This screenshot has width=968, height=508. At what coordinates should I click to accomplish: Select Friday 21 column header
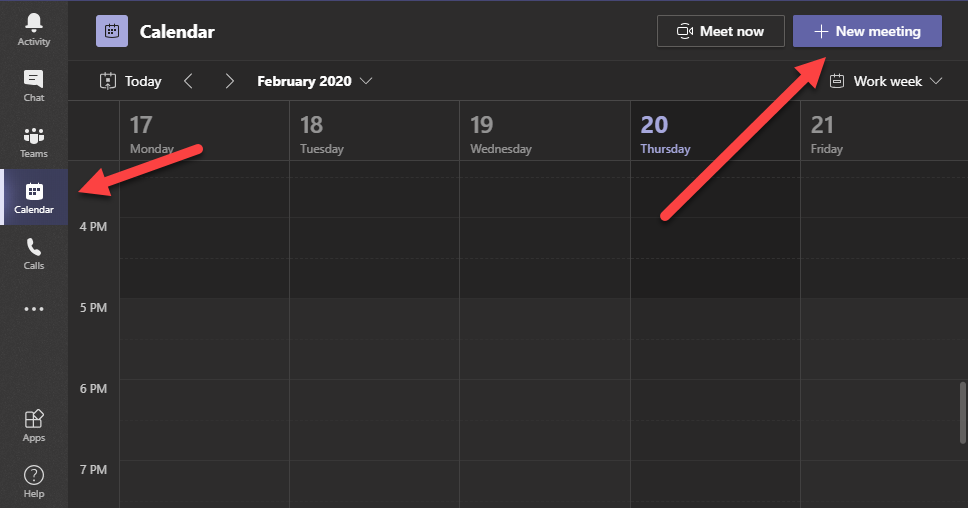pos(884,131)
